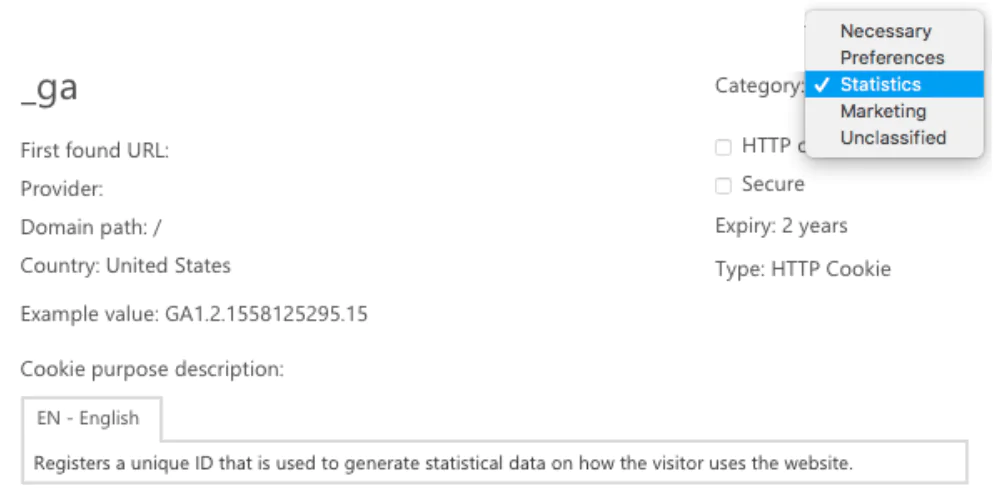Tick the Secure checkbox
This screenshot has height=503, width=997.
point(723,185)
